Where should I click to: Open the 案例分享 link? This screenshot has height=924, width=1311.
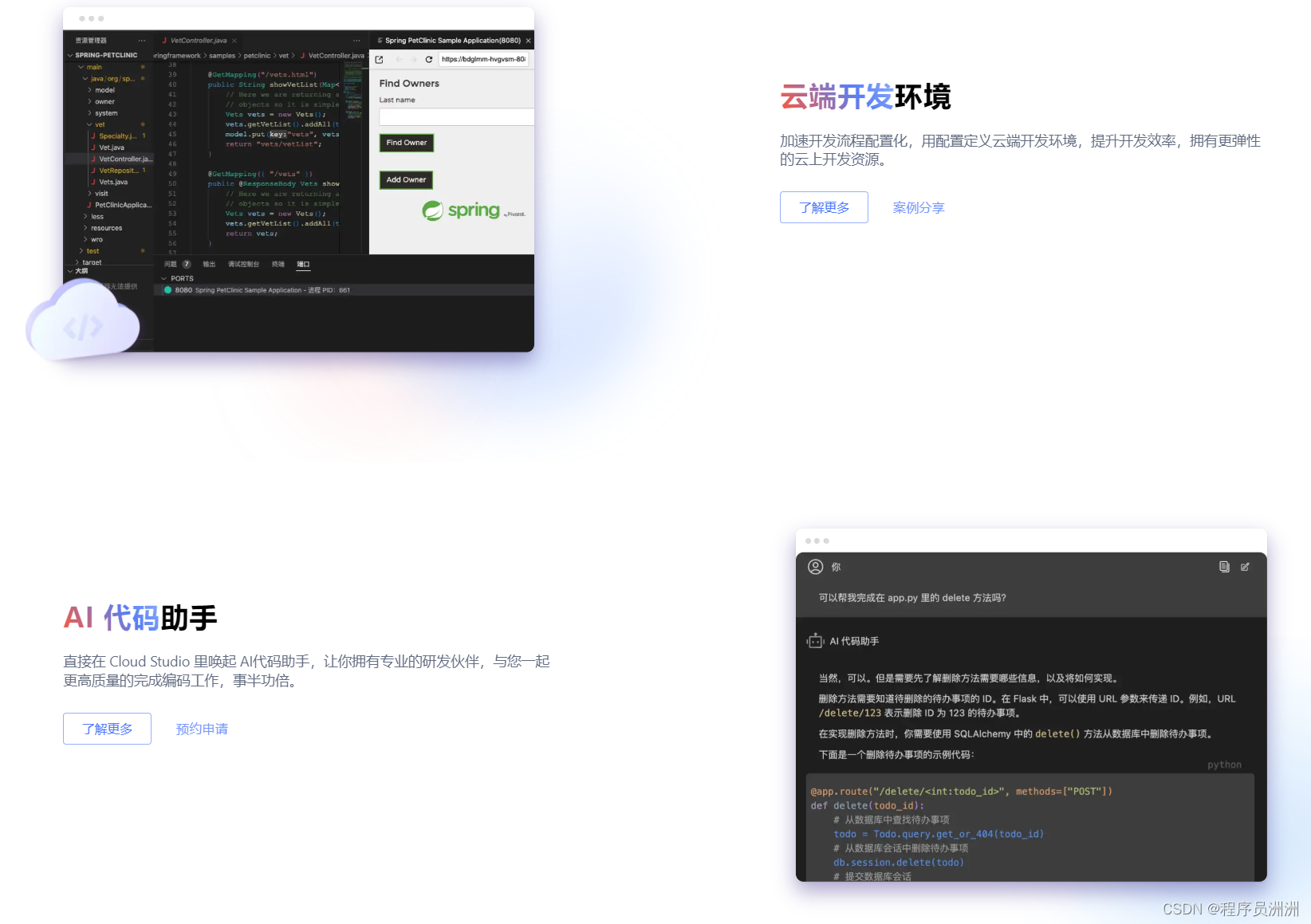tap(919, 207)
